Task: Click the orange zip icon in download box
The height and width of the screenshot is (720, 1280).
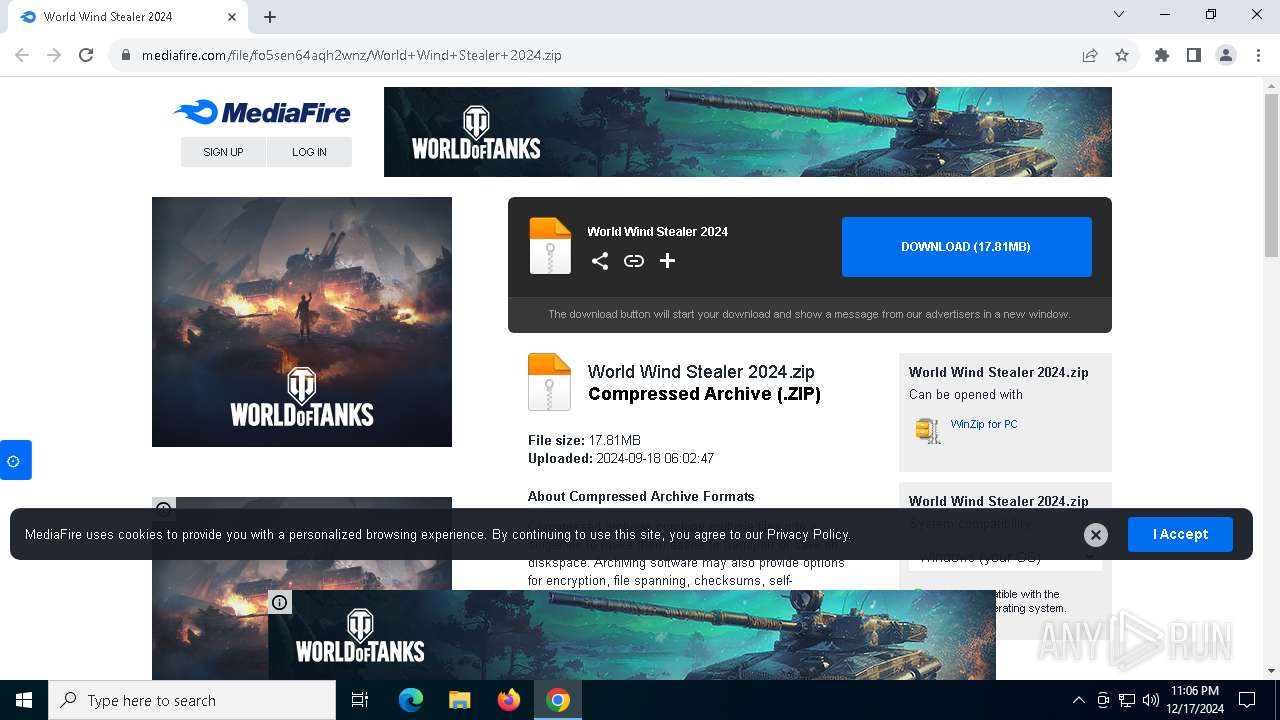Action: pos(550,246)
